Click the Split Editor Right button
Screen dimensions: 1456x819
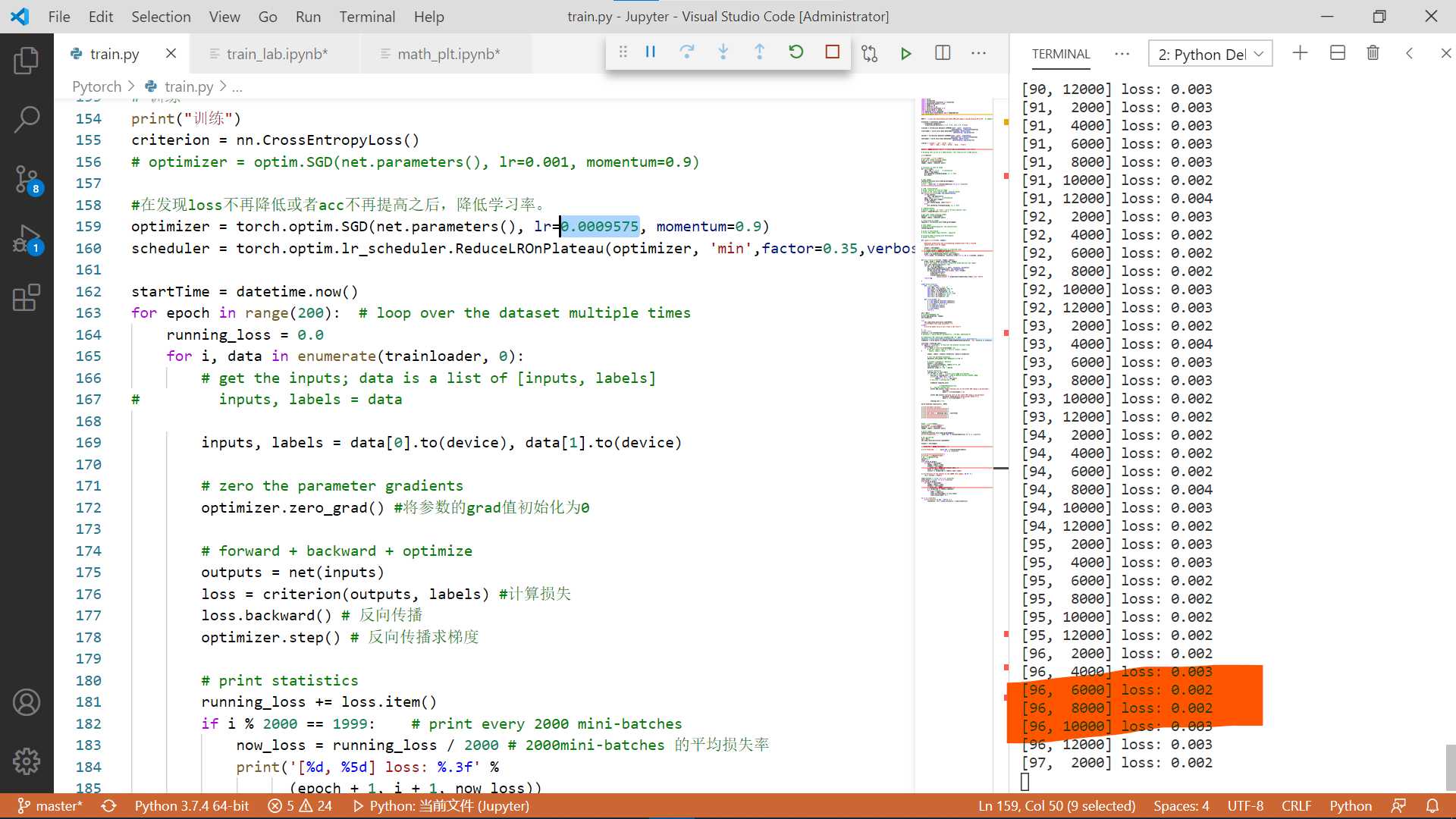pyautogui.click(x=943, y=52)
